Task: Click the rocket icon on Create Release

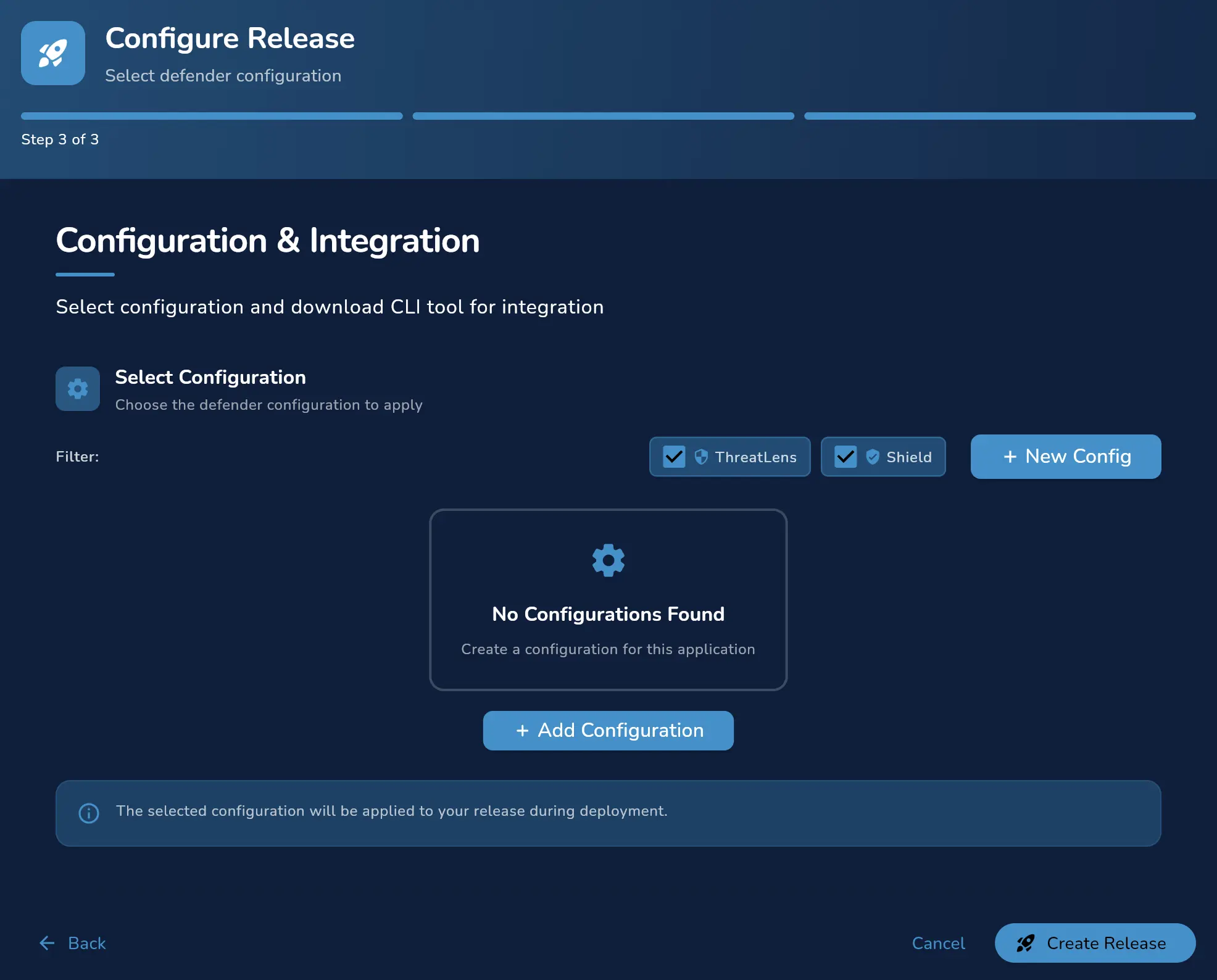Action: pos(1025,943)
